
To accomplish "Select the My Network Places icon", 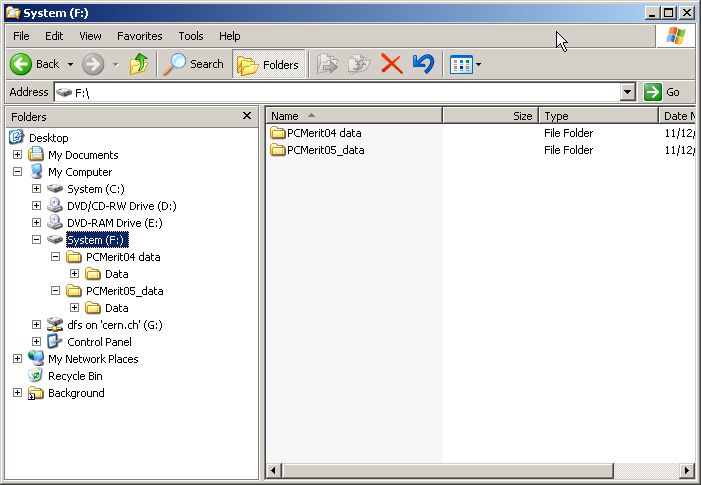I will 36,358.
